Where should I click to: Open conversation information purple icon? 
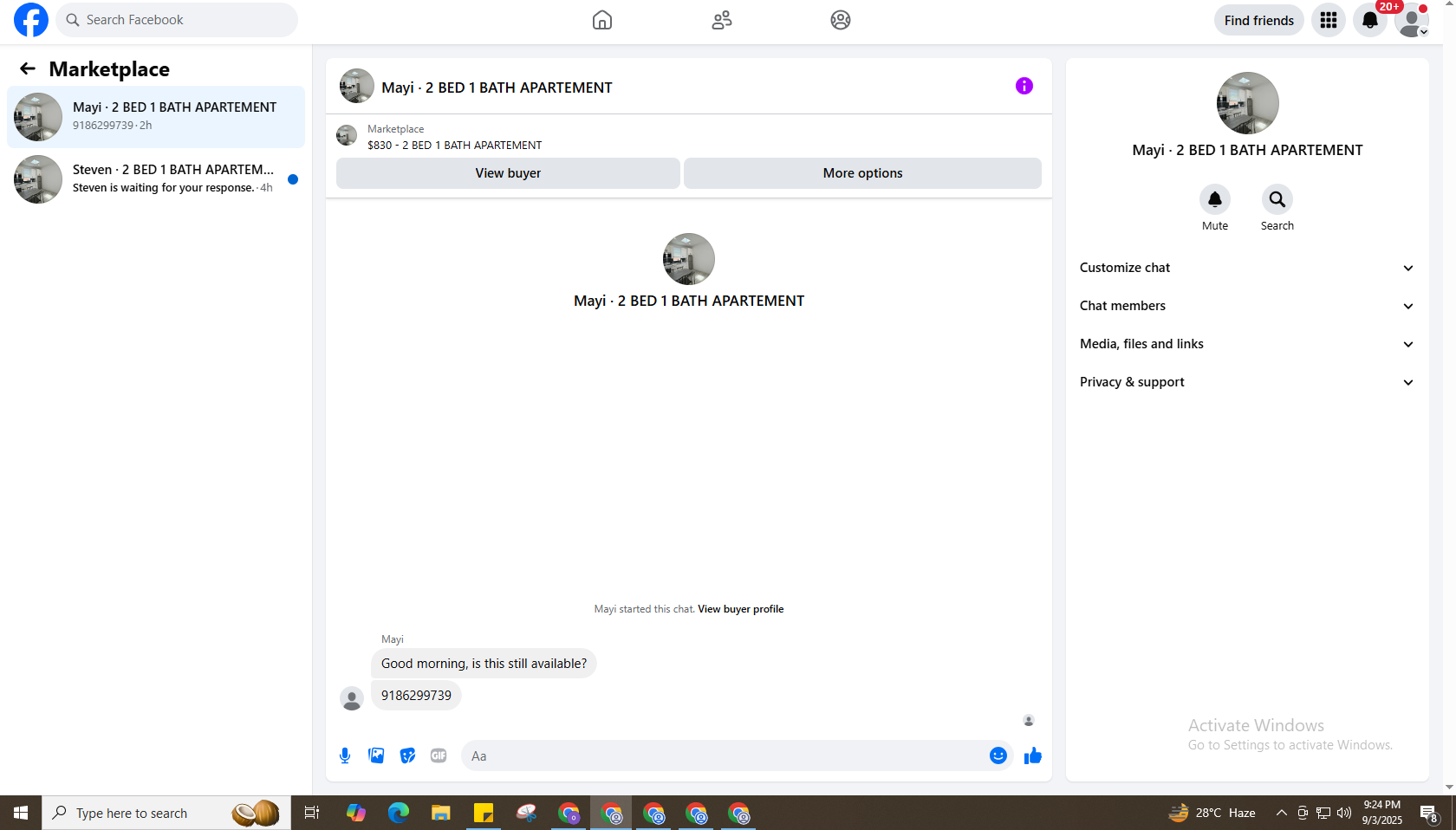pos(1024,86)
